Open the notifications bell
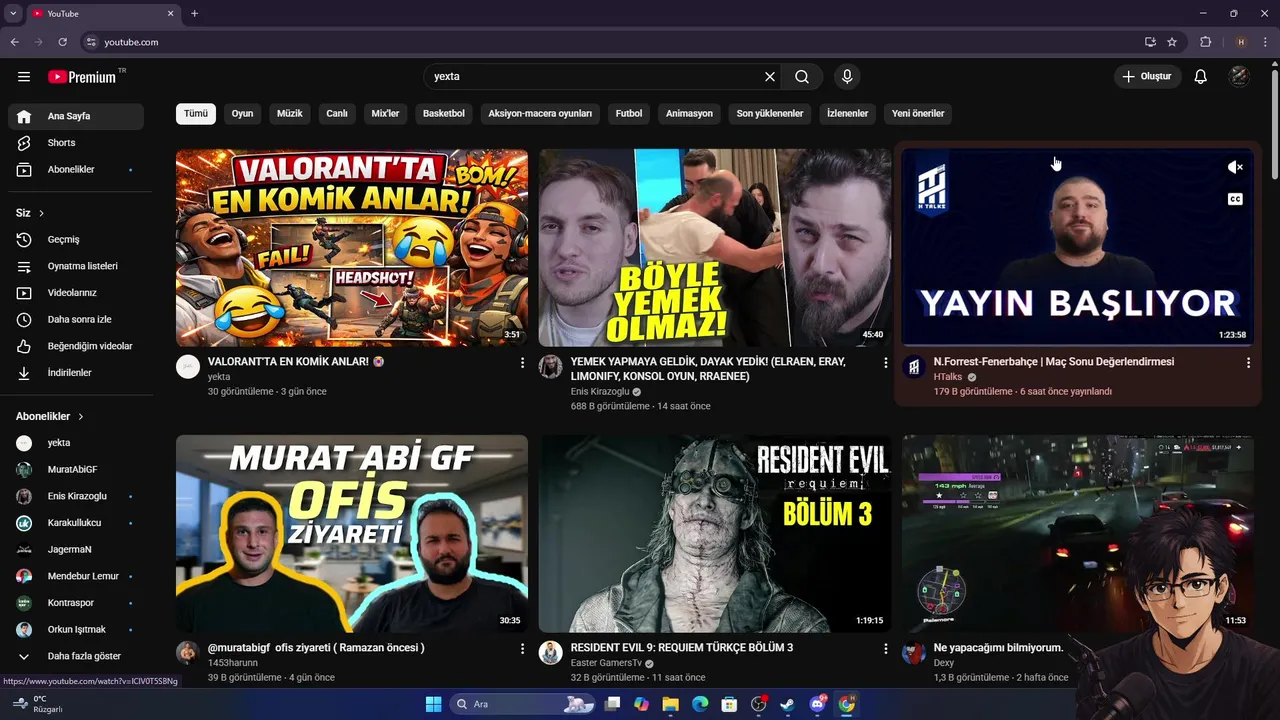 click(x=1201, y=77)
